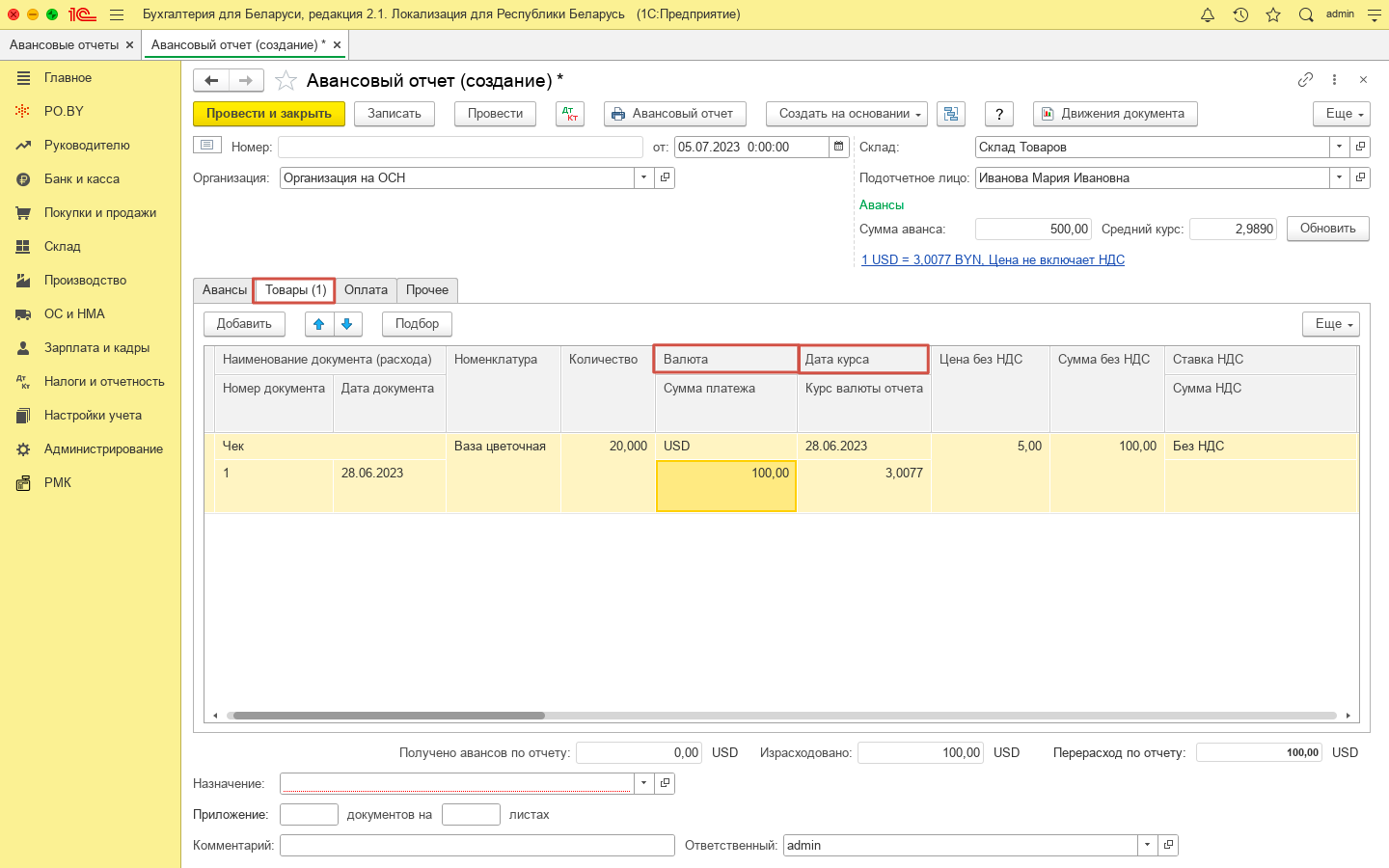Click the Комментарий input field
The image size is (1389, 868).
(477, 846)
